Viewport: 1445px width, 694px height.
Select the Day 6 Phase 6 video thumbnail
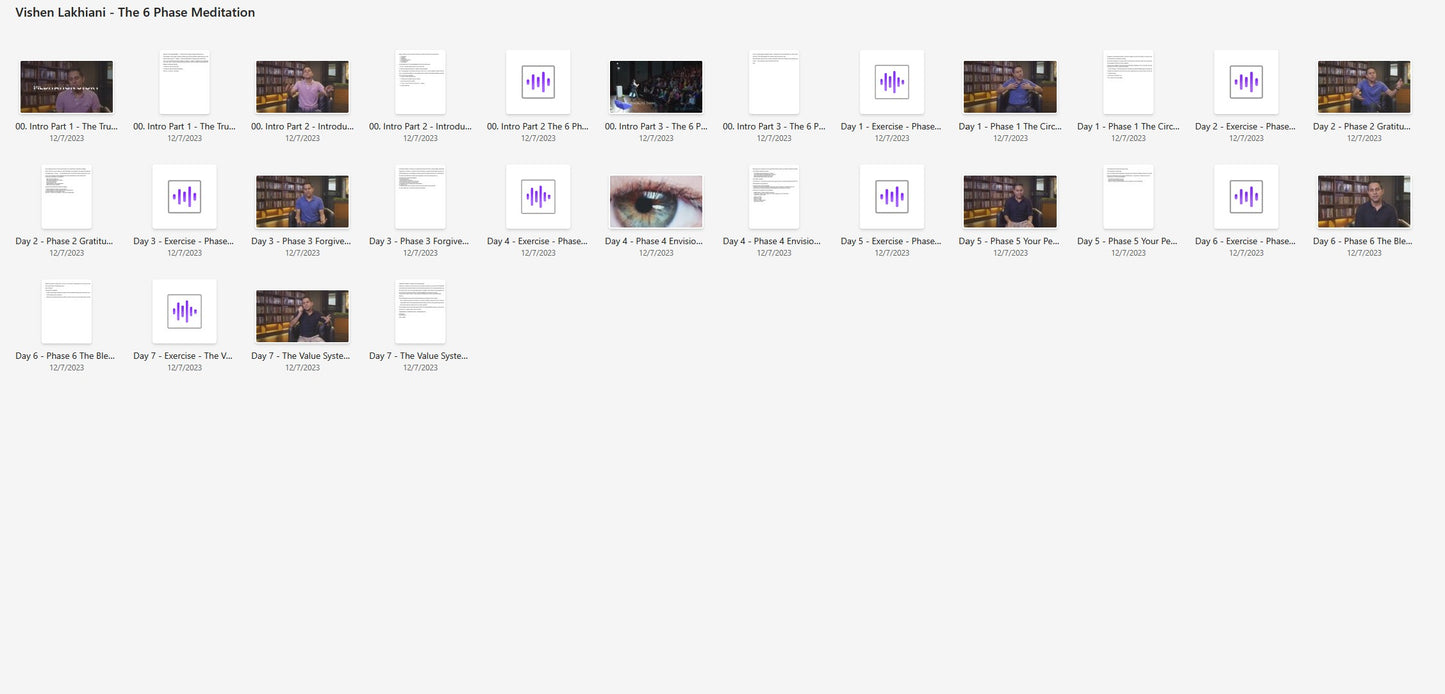[1364, 202]
